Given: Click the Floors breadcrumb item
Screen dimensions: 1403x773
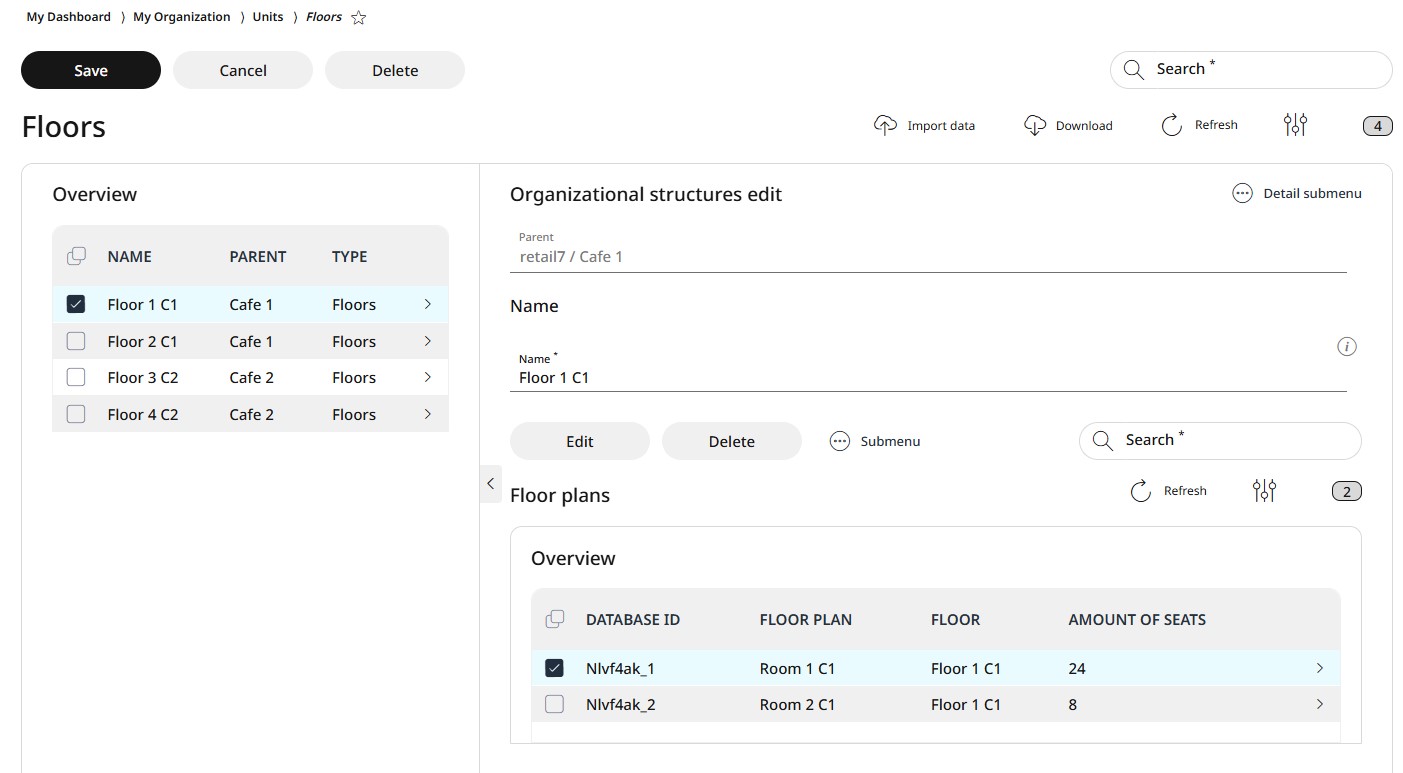Looking at the screenshot, I should (x=324, y=17).
